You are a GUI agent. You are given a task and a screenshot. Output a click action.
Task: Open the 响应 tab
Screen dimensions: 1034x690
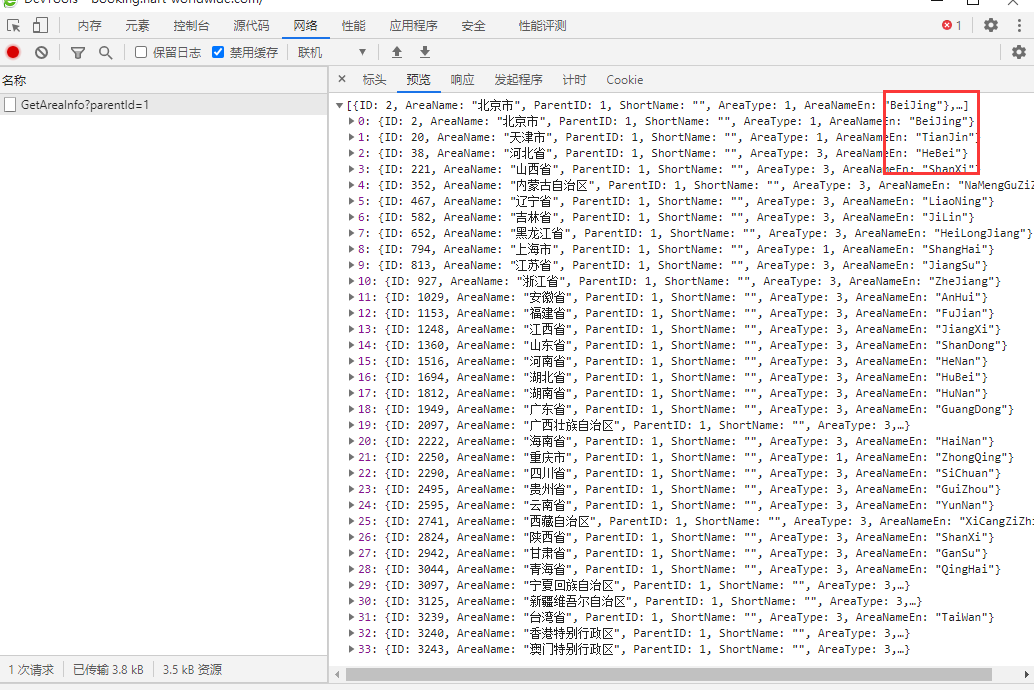pos(462,80)
